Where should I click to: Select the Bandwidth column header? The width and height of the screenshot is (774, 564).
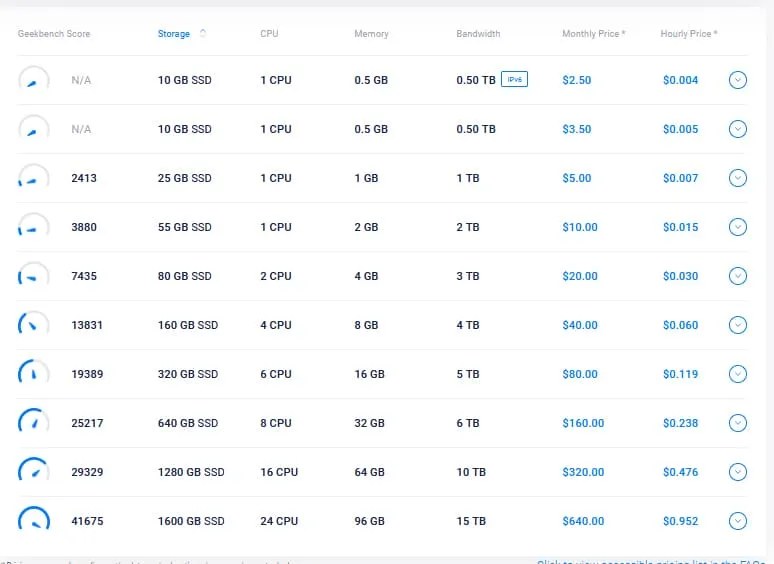(x=478, y=34)
